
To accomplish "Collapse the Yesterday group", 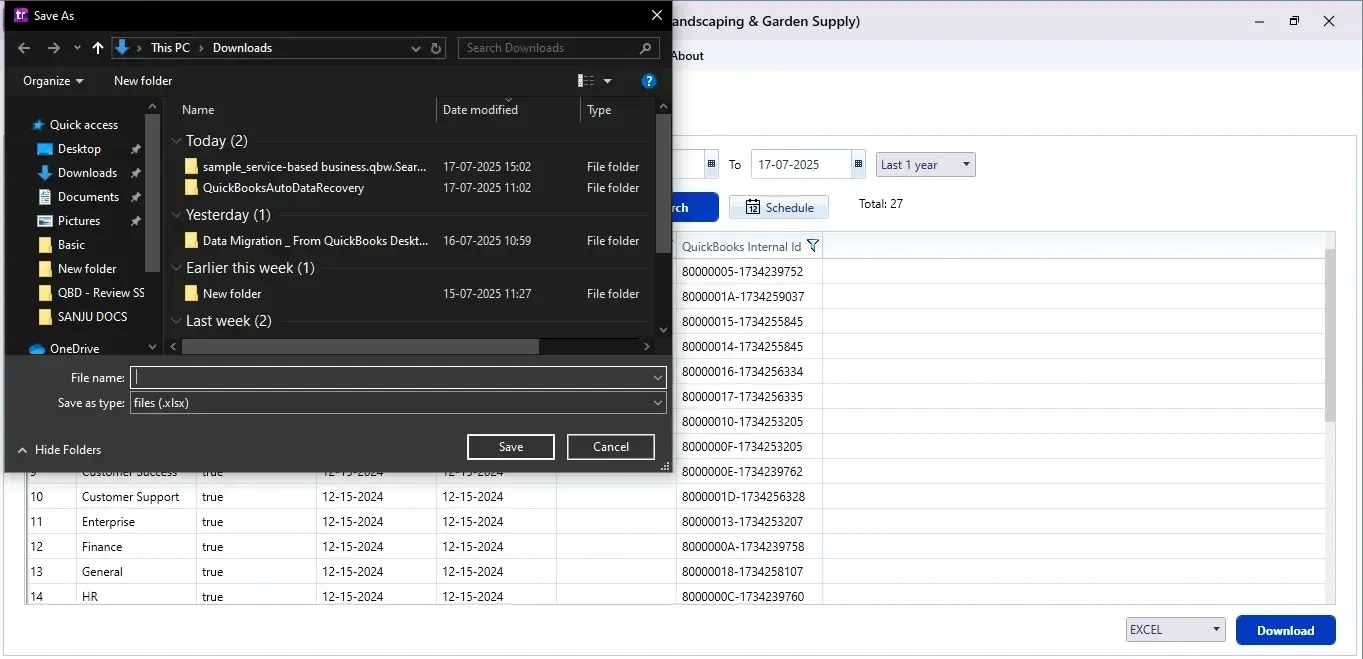I will click(176, 215).
